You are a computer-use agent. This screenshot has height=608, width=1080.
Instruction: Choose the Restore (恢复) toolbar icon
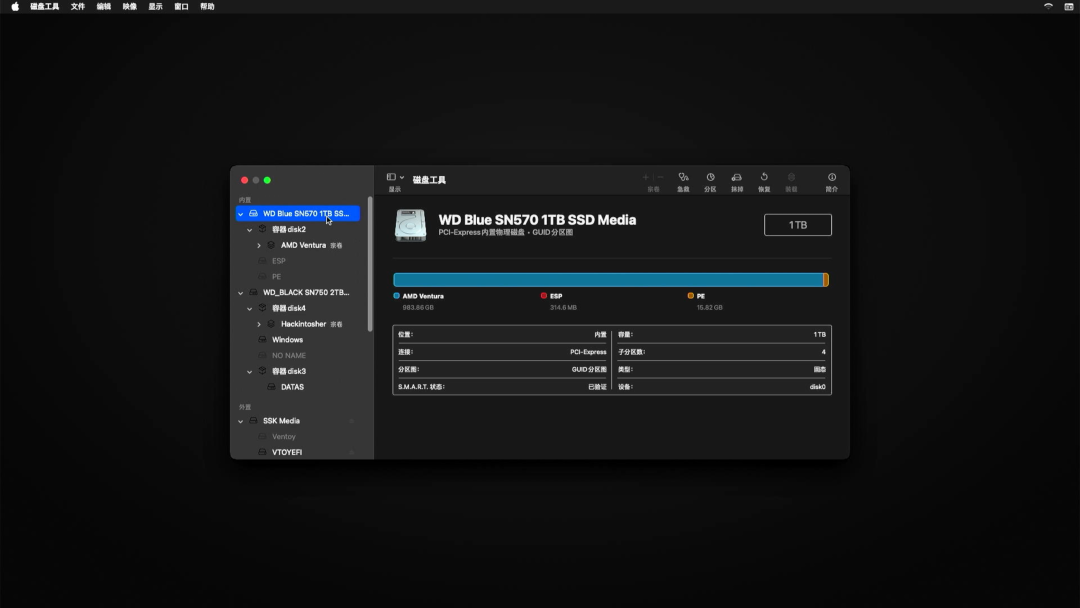coord(764,178)
